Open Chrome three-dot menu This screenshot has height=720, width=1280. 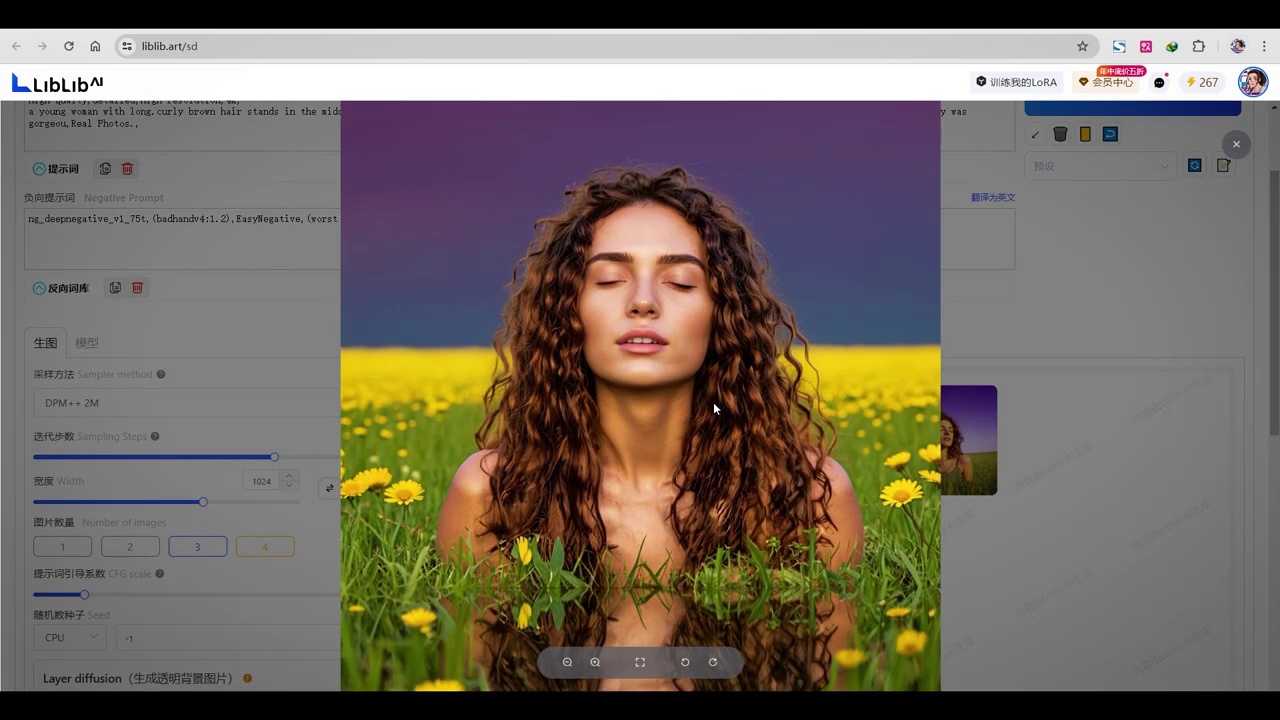1265,46
